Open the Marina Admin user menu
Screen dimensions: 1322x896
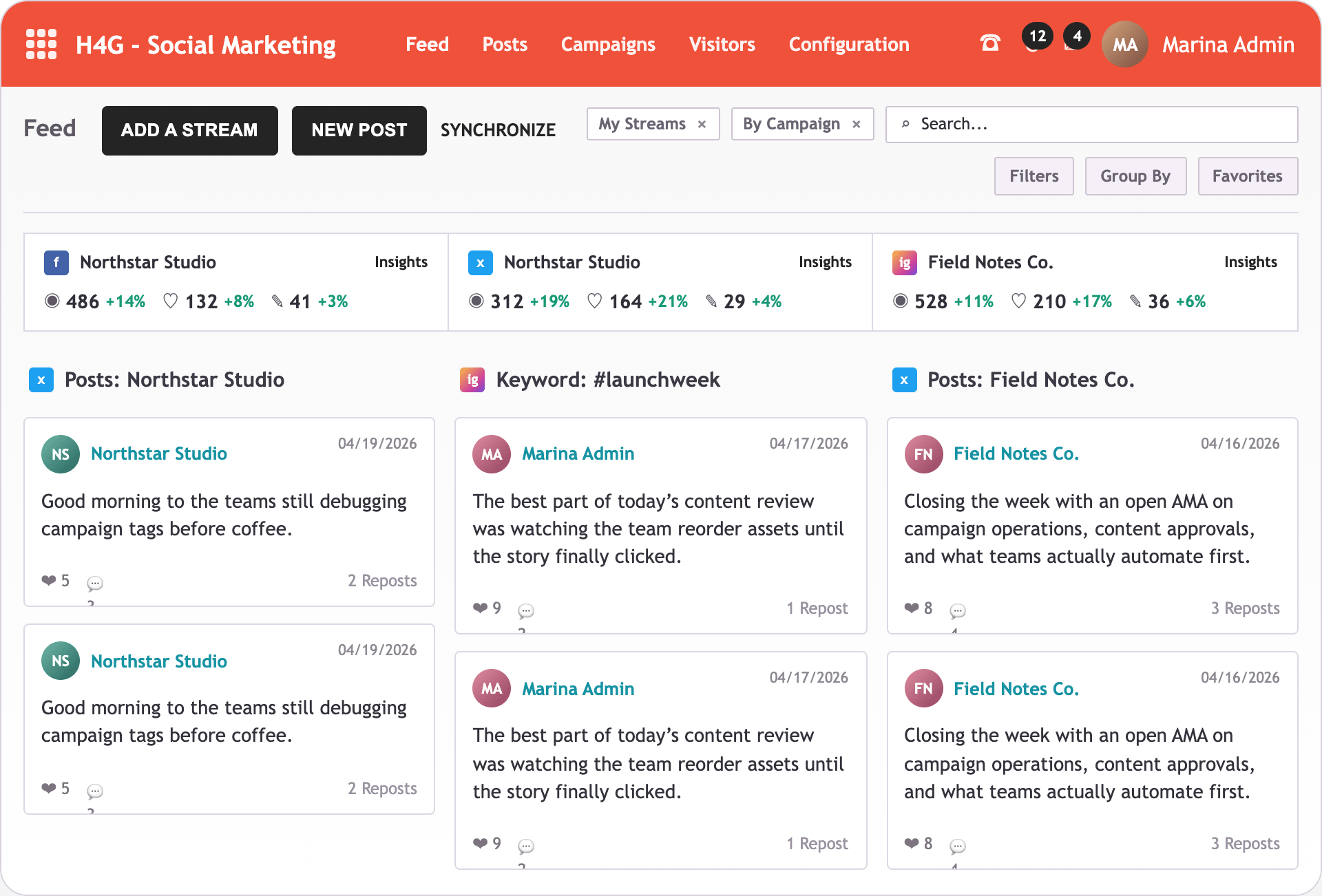[1228, 45]
